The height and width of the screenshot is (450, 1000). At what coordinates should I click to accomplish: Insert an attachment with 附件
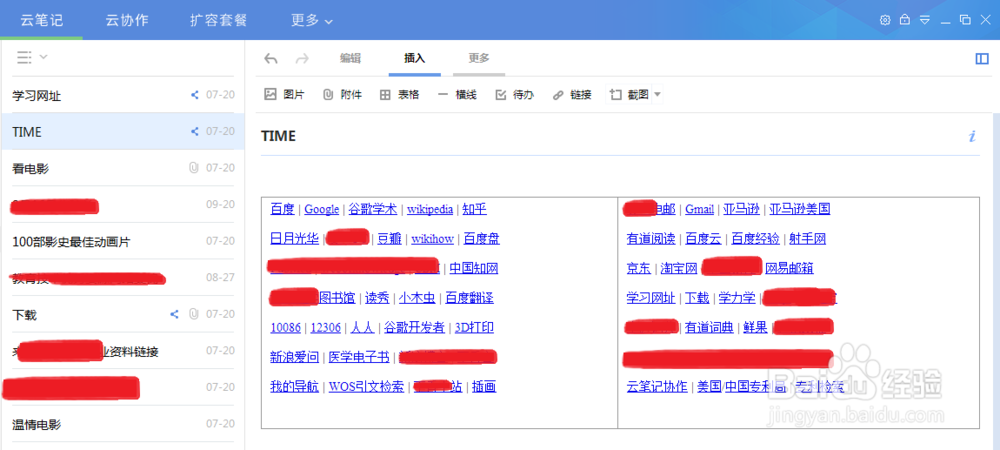pyautogui.click(x=342, y=94)
